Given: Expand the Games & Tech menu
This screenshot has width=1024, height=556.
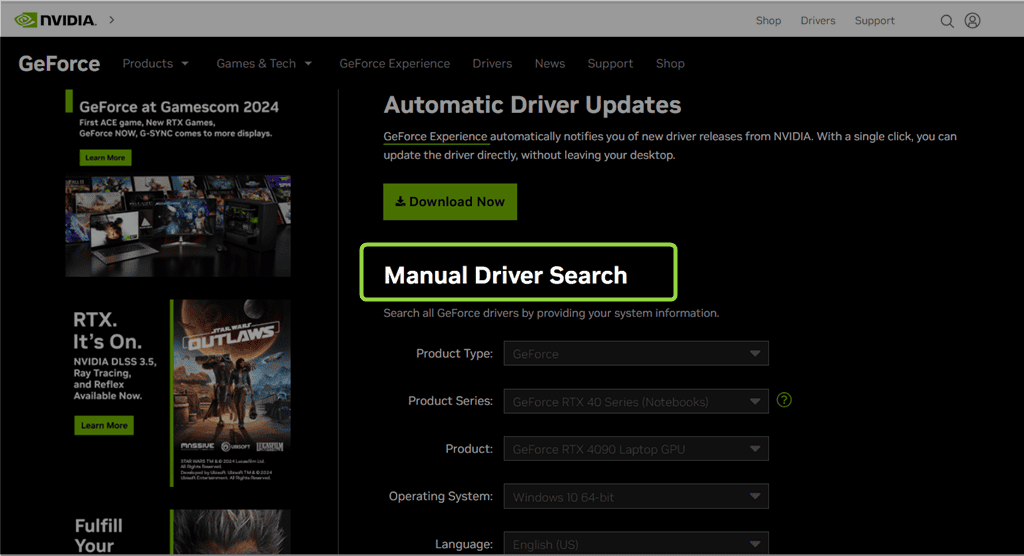Looking at the screenshot, I should [x=264, y=64].
